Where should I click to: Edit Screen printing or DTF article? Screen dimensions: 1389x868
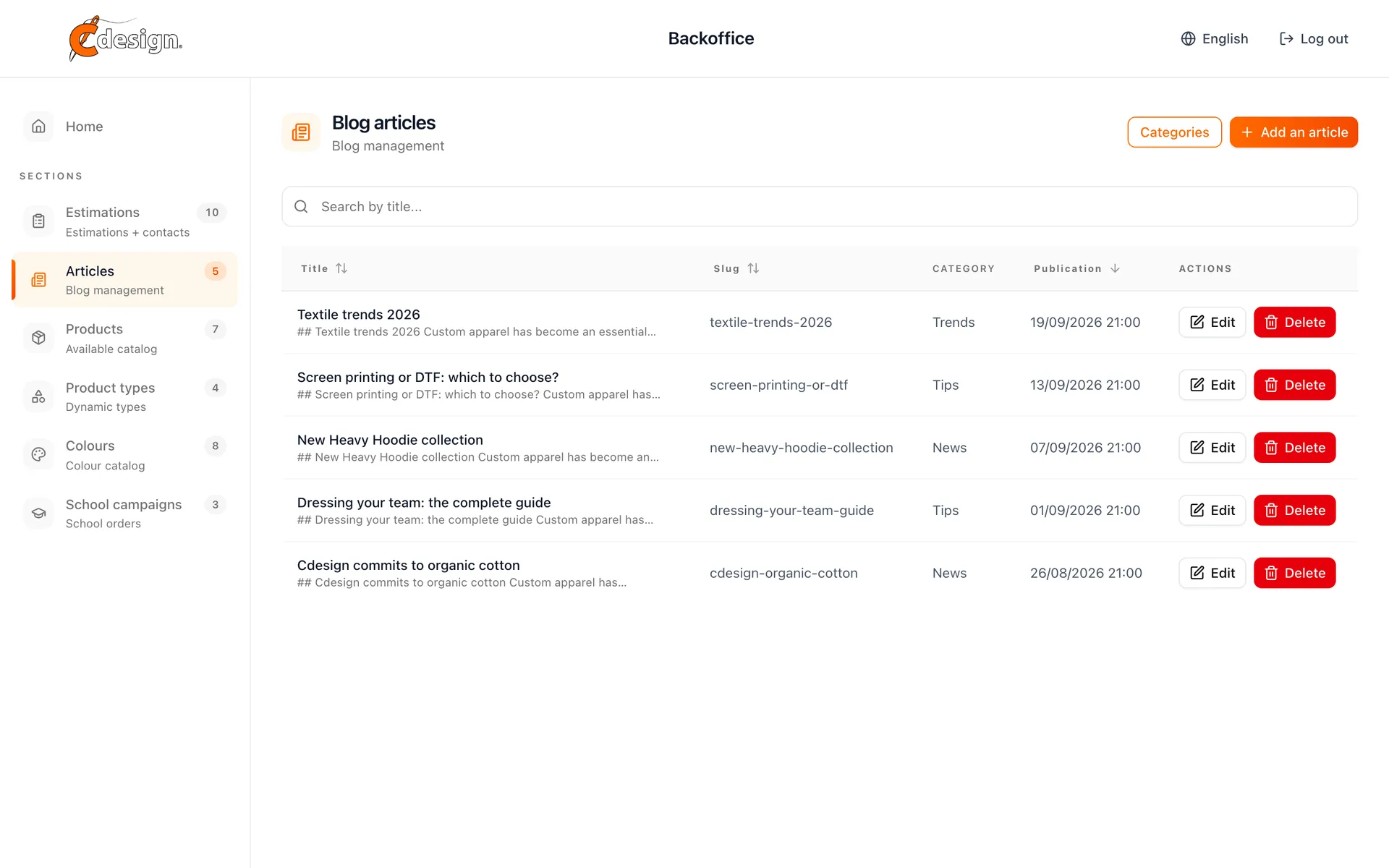tap(1212, 385)
